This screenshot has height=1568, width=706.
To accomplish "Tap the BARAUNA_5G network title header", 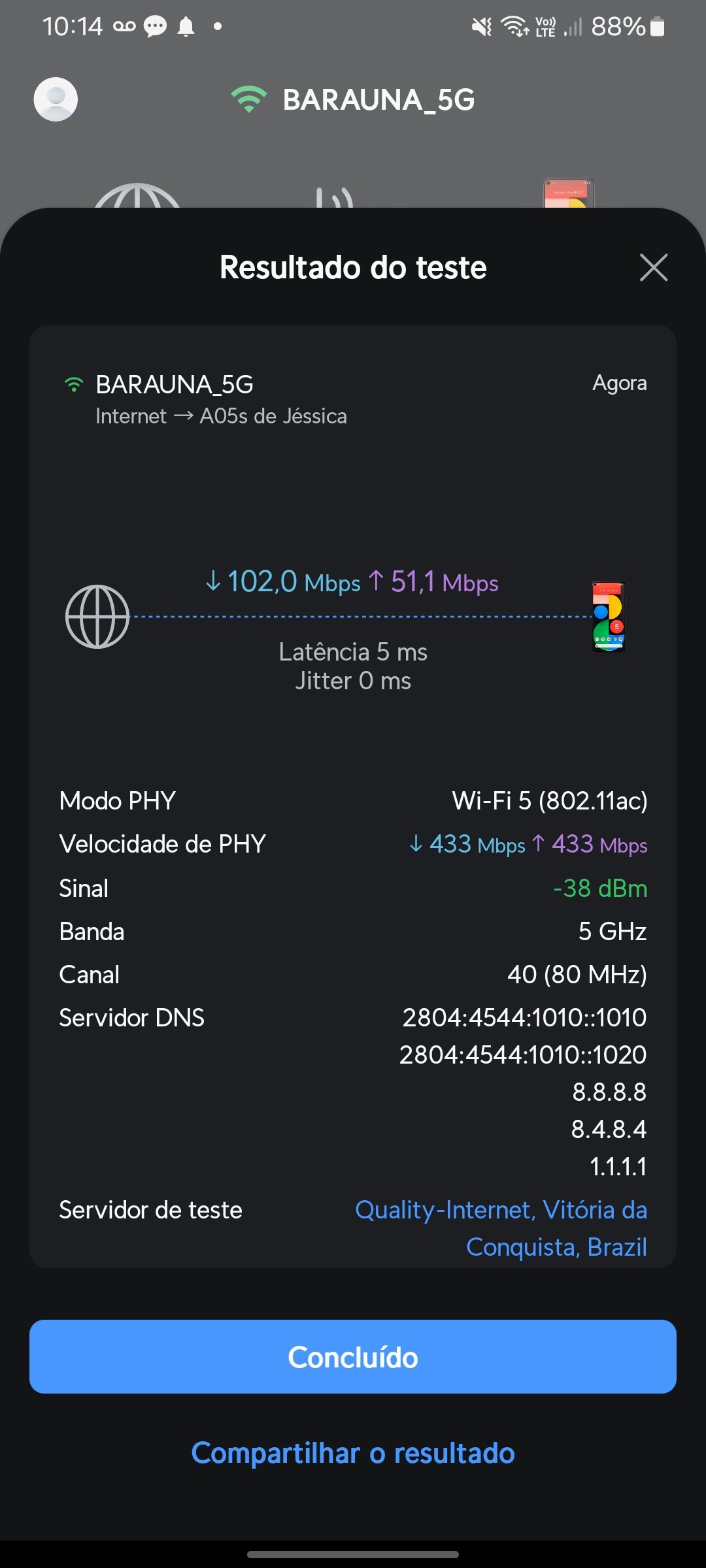I will pos(378,100).
